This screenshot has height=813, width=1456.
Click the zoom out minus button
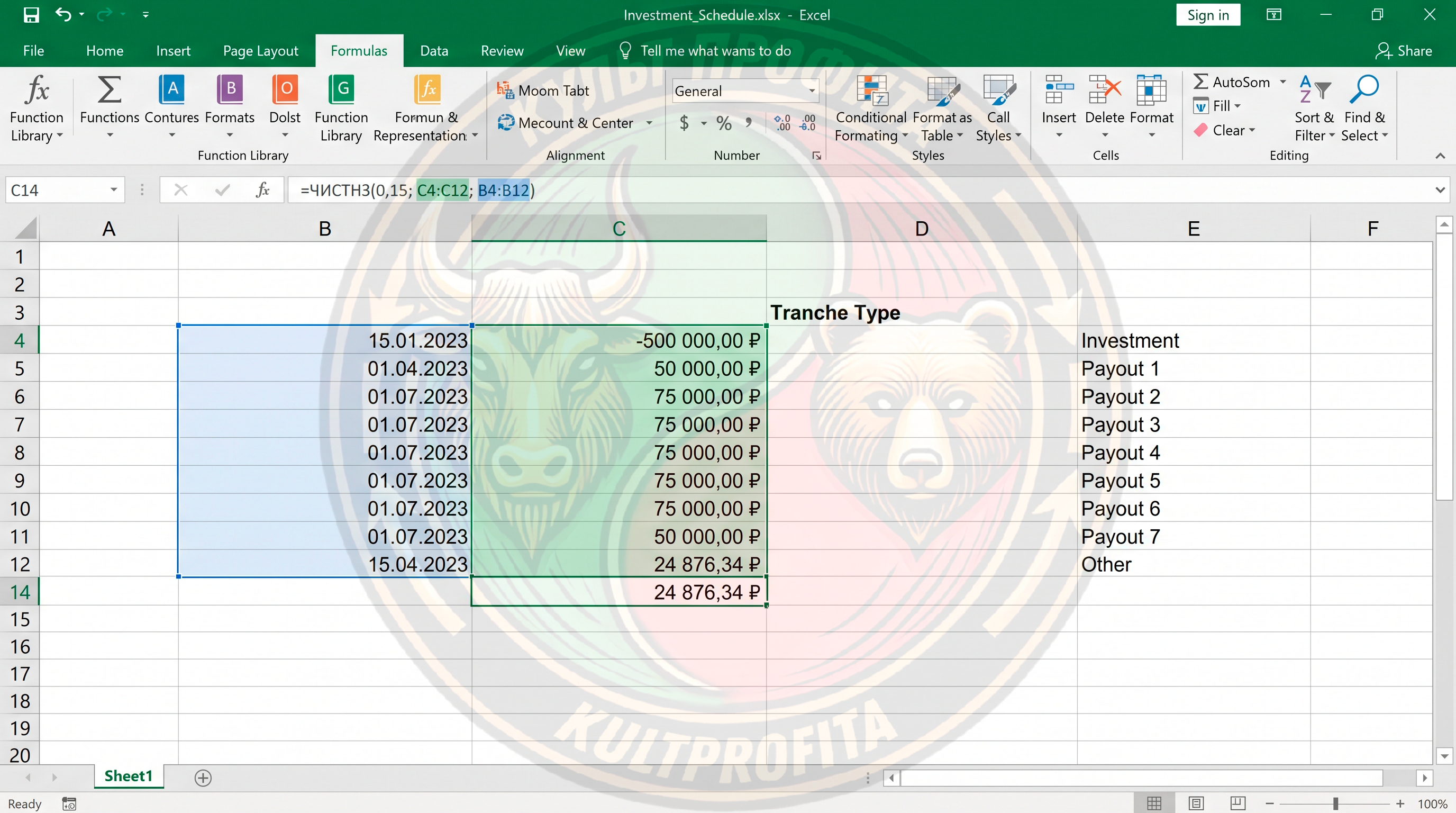pos(1270,803)
